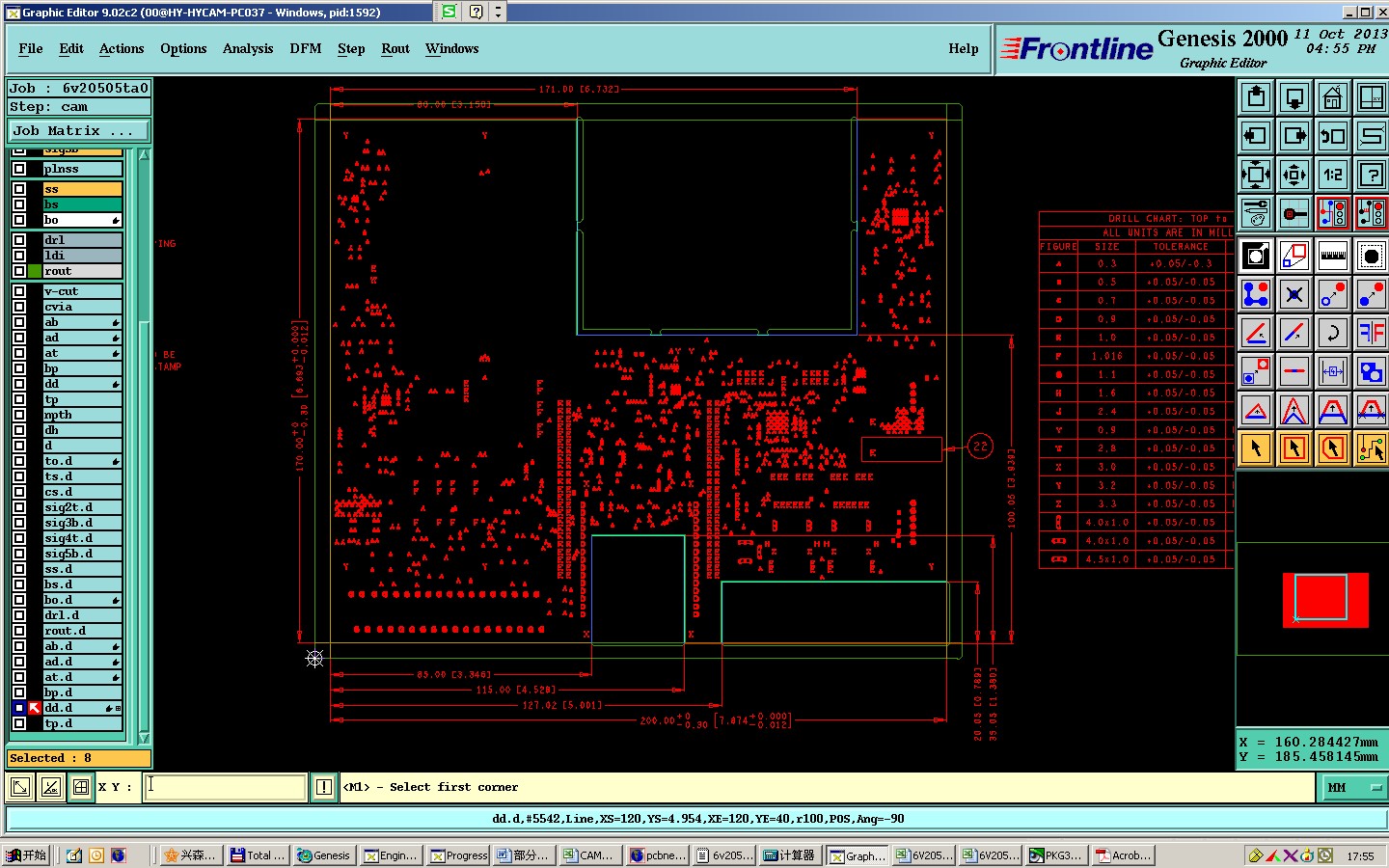Image resolution: width=1389 pixels, height=868 pixels.
Task: Toggle display checkbox for layer npth
Action: point(19,415)
